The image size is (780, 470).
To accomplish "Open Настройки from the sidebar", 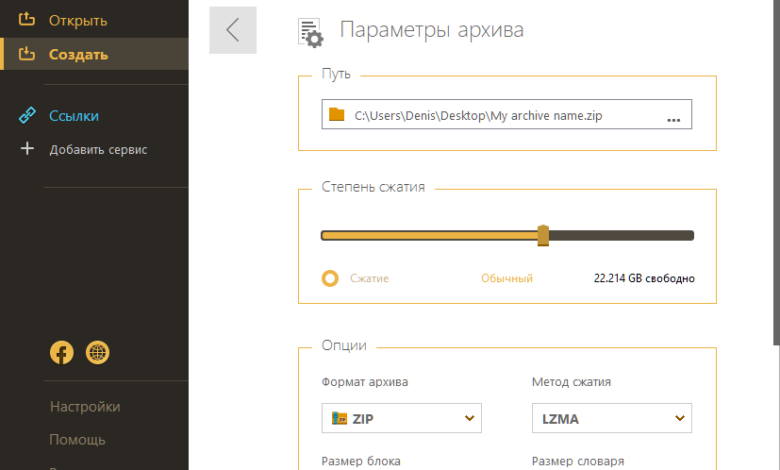I will click(85, 406).
